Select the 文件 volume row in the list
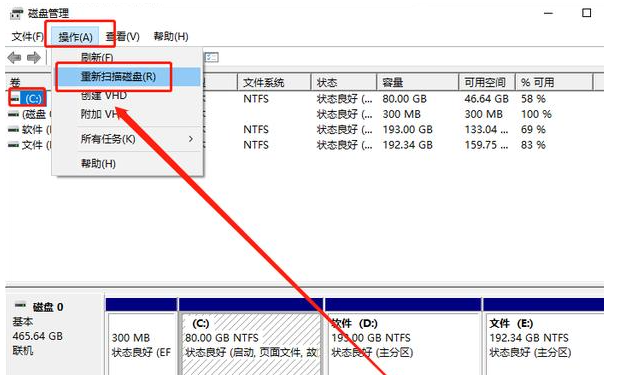This screenshot has width=638, height=375. (x=31, y=145)
